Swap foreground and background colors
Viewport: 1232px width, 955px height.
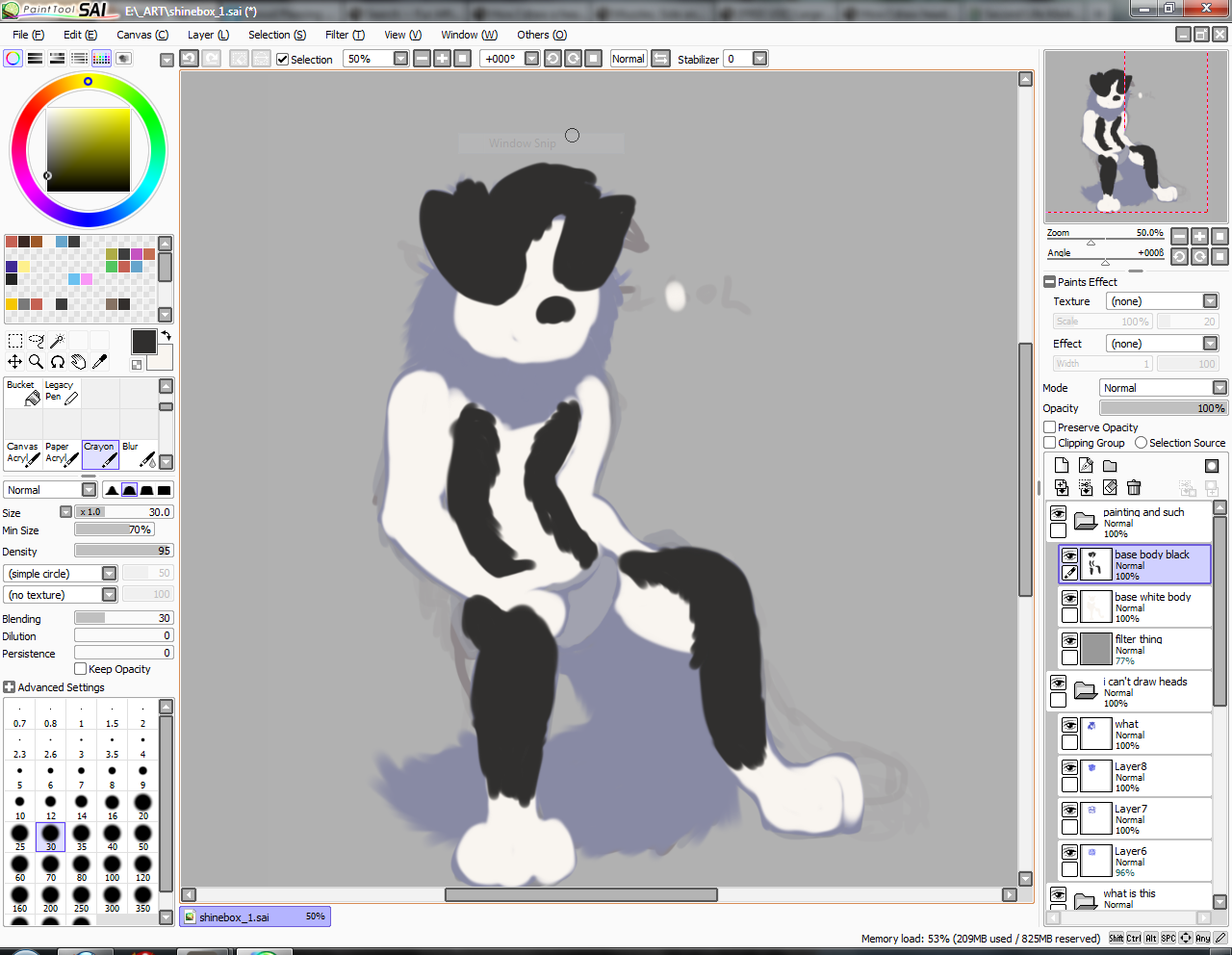166,336
